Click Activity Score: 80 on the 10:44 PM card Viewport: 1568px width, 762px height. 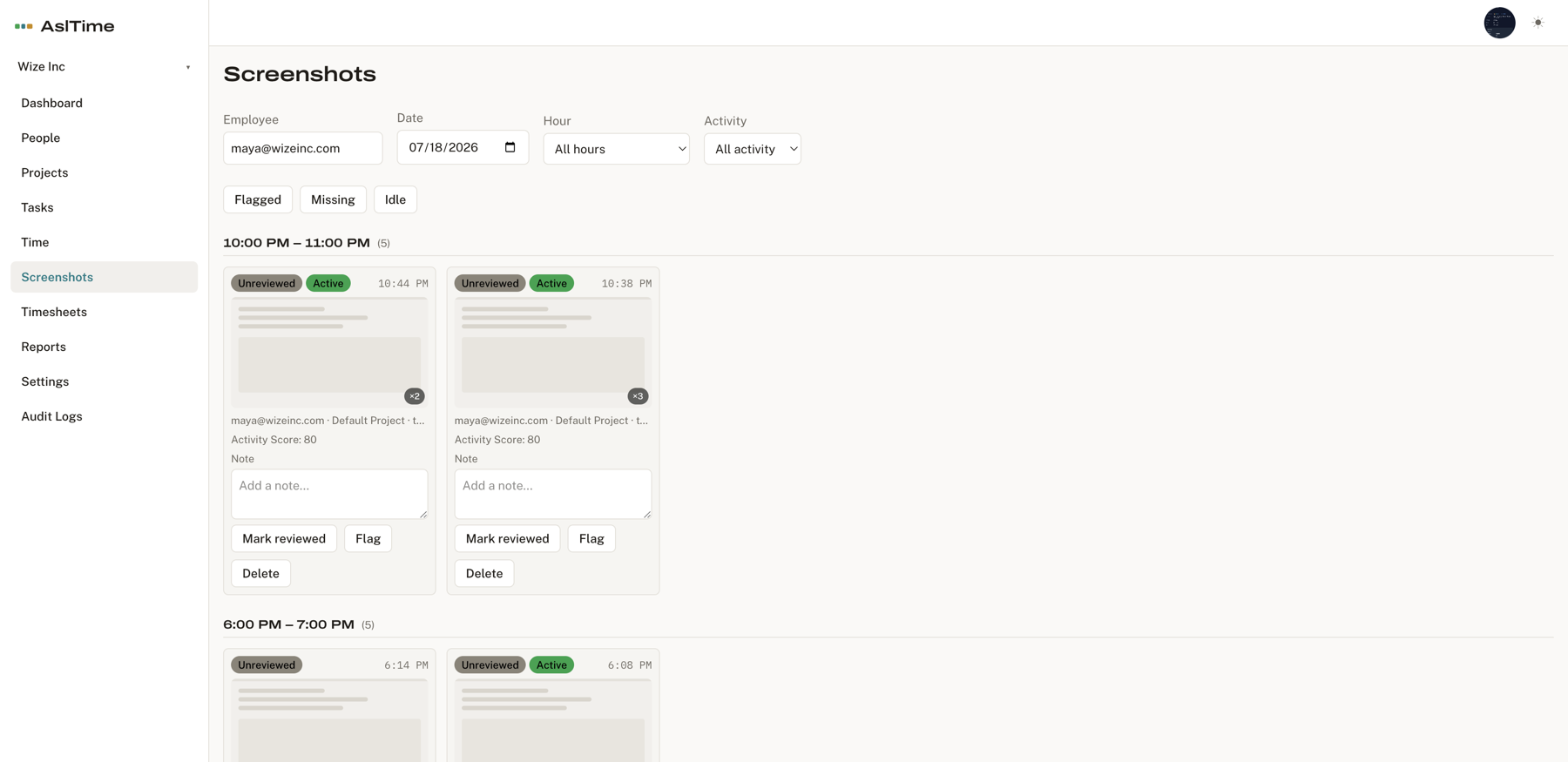coord(274,440)
